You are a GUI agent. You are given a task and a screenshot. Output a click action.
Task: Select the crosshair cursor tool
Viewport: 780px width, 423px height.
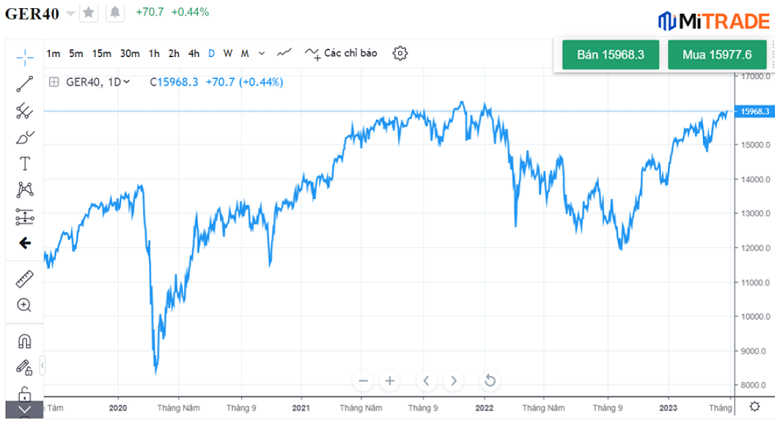coord(25,55)
